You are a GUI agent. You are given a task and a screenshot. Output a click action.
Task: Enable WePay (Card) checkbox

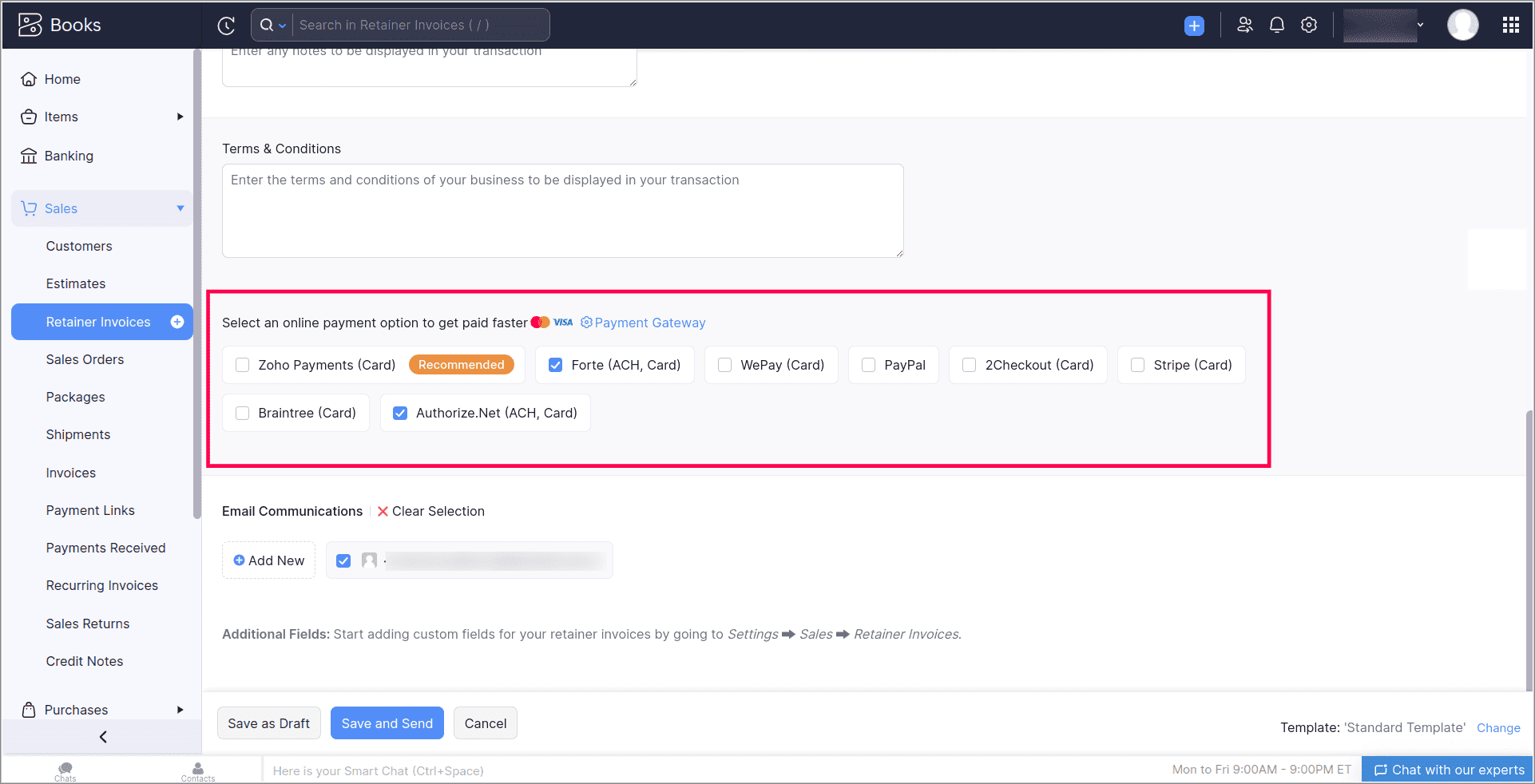click(724, 365)
